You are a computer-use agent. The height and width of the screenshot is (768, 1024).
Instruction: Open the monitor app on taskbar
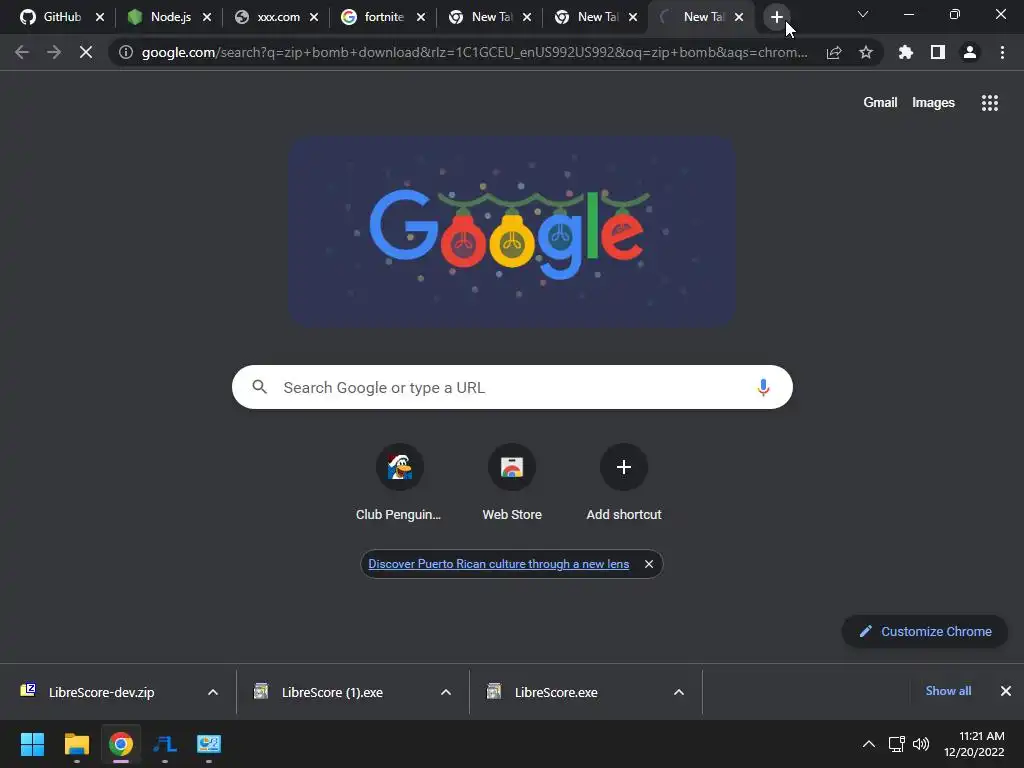point(209,744)
